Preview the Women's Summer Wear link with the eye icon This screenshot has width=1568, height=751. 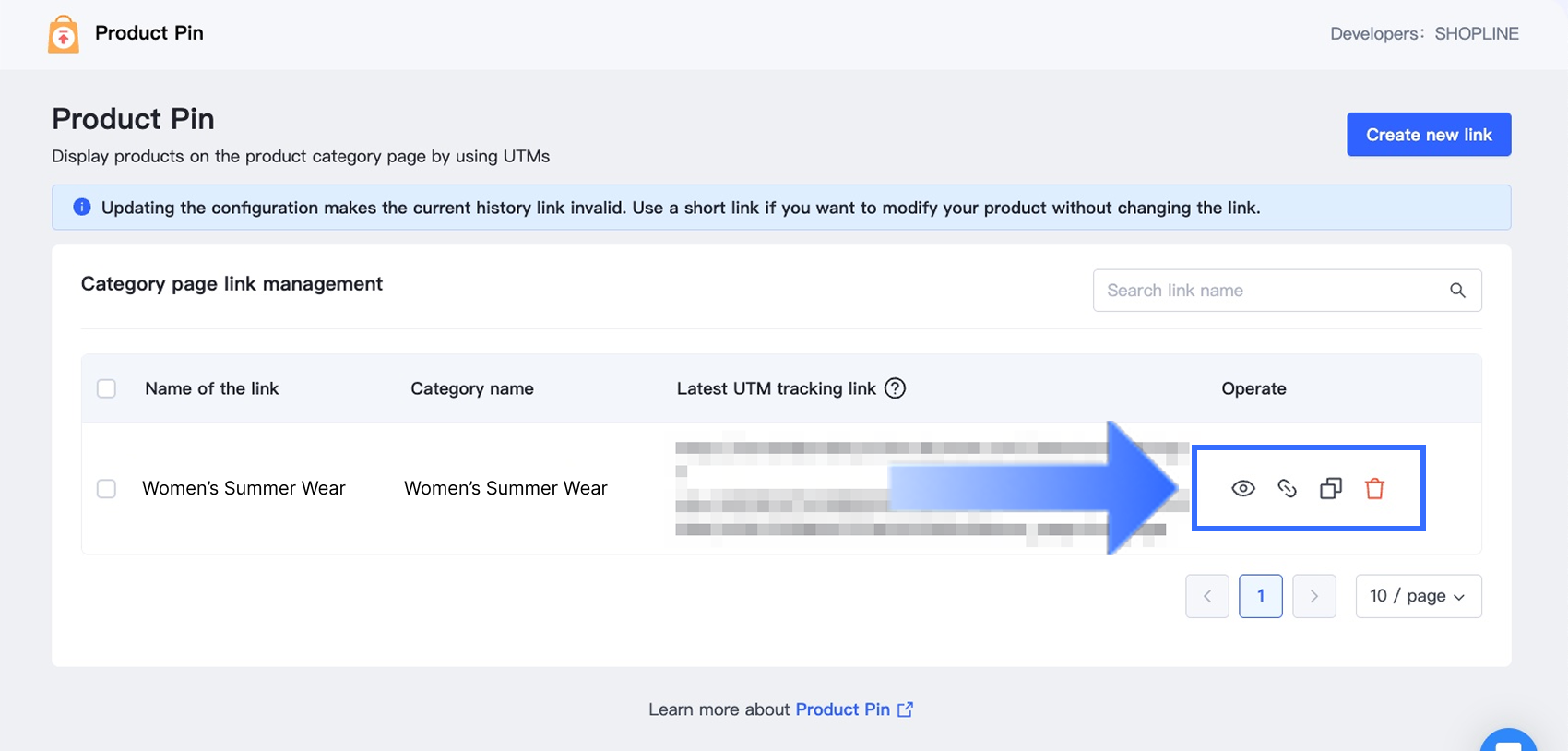[x=1243, y=488]
